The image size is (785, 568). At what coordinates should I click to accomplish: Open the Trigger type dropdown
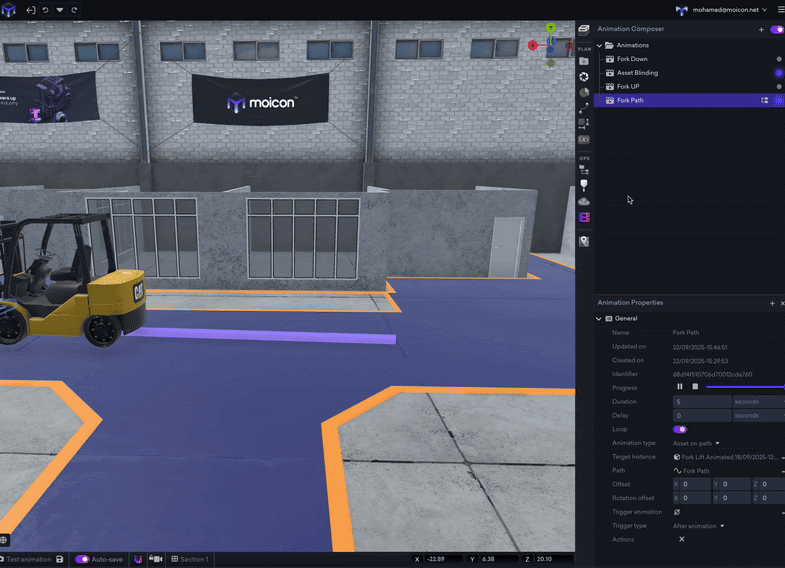point(698,525)
